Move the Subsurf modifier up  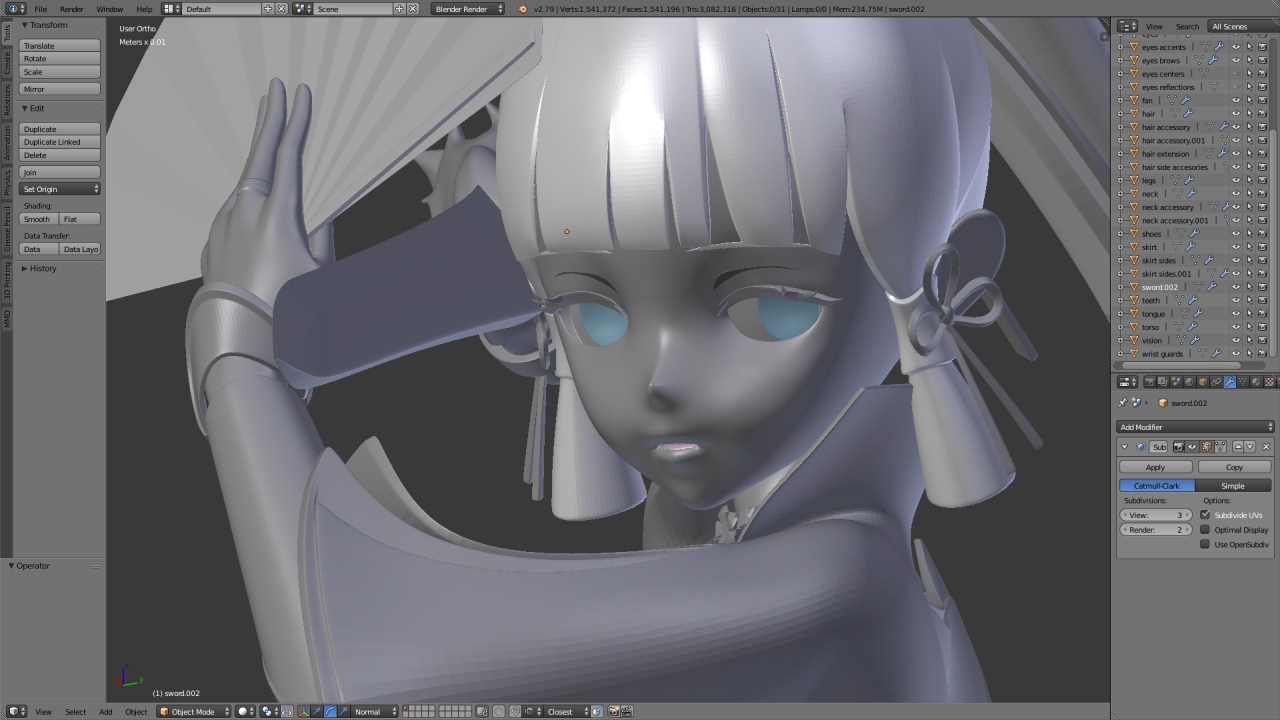(x=1238, y=447)
